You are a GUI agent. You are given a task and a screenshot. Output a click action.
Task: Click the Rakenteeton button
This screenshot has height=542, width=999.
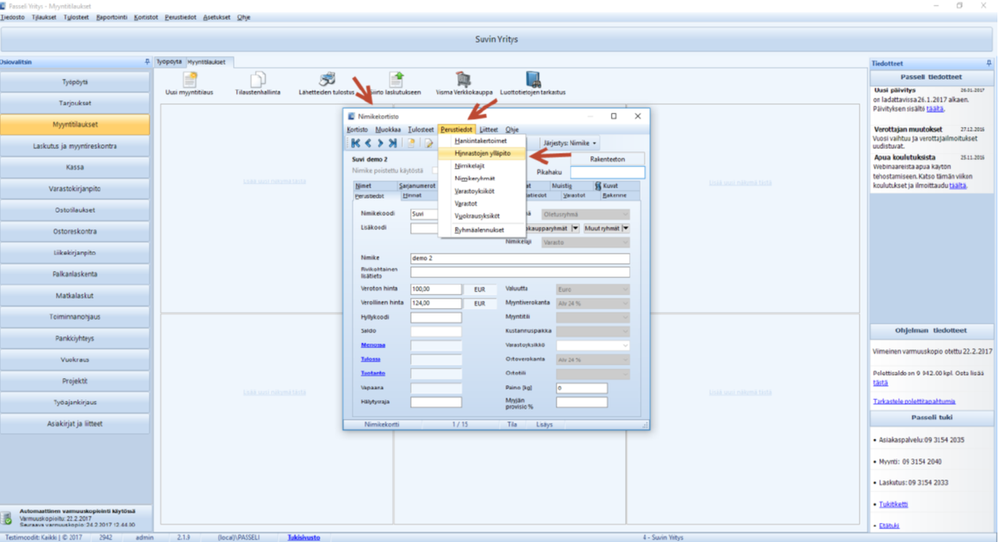(x=607, y=159)
